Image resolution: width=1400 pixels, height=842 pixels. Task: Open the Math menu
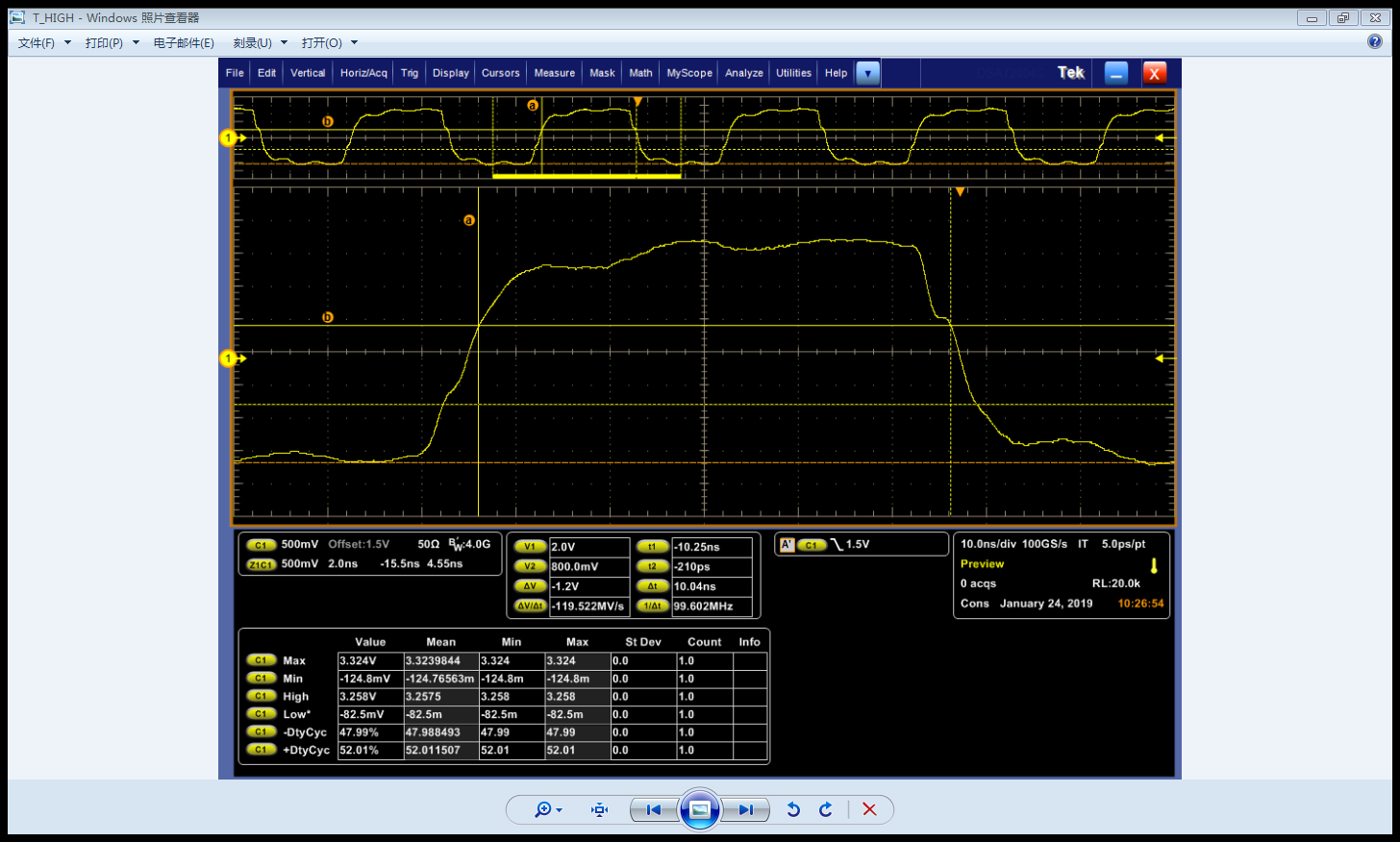pos(641,73)
